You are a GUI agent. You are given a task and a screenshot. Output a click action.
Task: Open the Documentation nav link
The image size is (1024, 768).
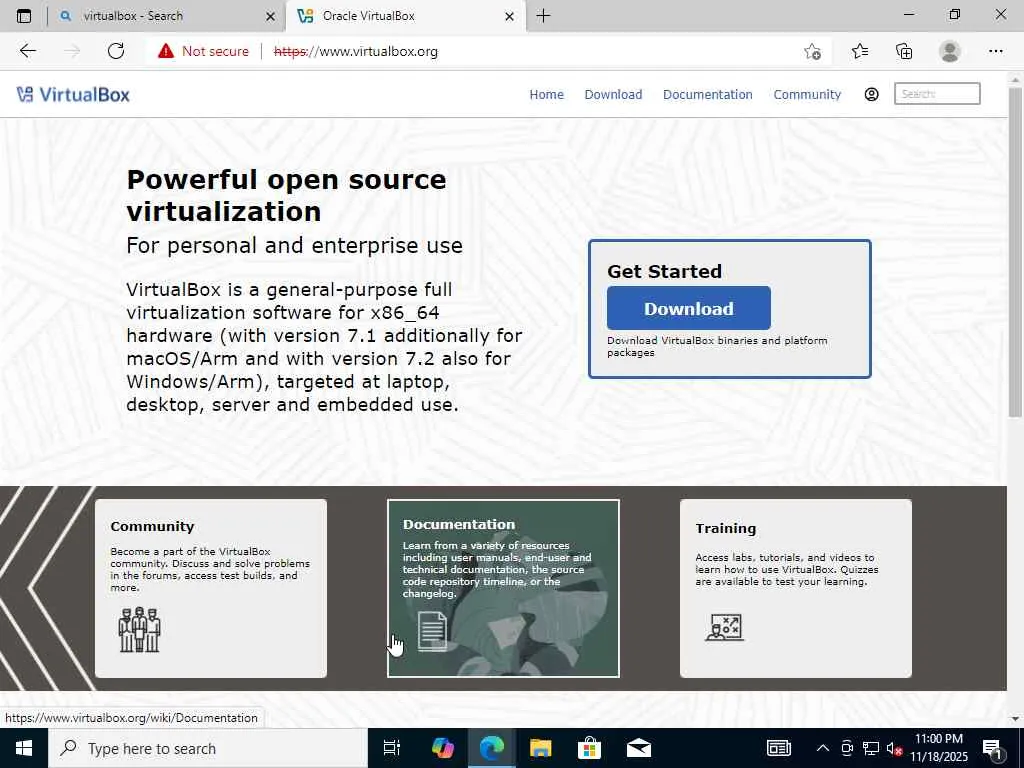(x=708, y=95)
